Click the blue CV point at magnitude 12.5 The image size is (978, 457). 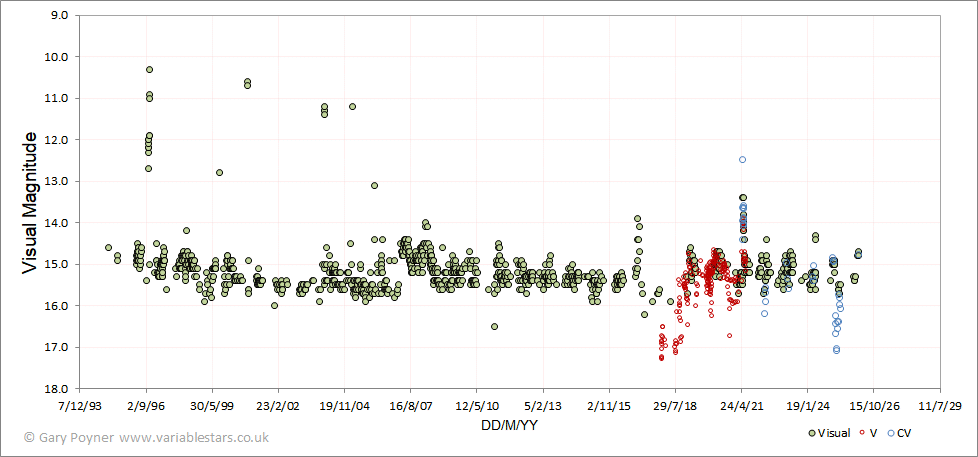(742, 160)
